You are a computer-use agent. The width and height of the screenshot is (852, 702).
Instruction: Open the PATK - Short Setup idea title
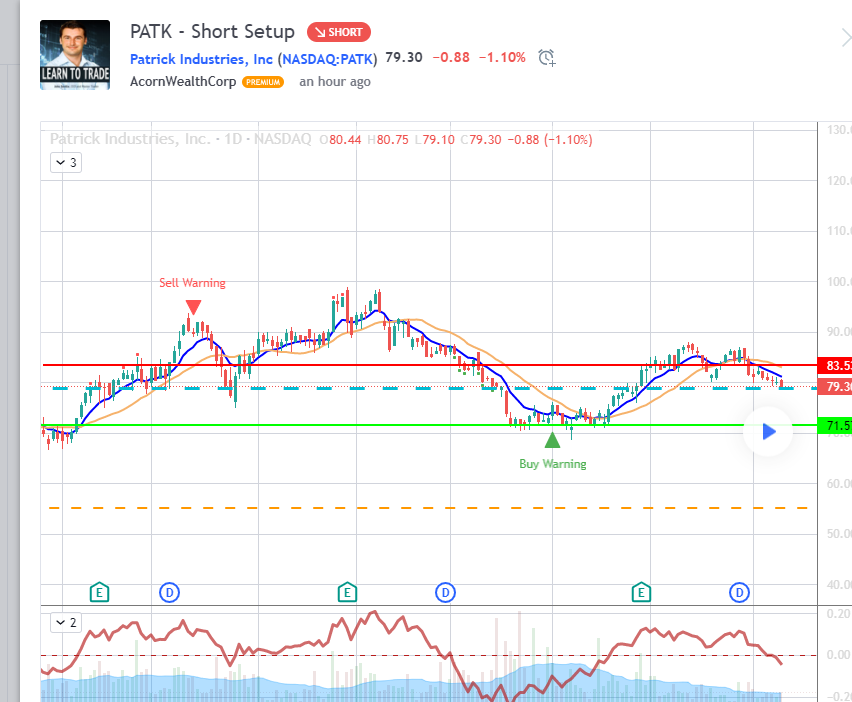coord(212,32)
